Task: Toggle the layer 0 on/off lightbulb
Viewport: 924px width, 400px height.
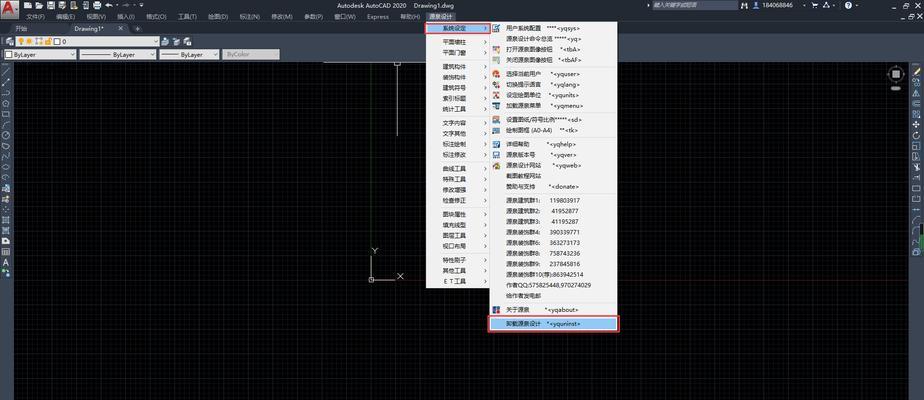Action: [20, 42]
